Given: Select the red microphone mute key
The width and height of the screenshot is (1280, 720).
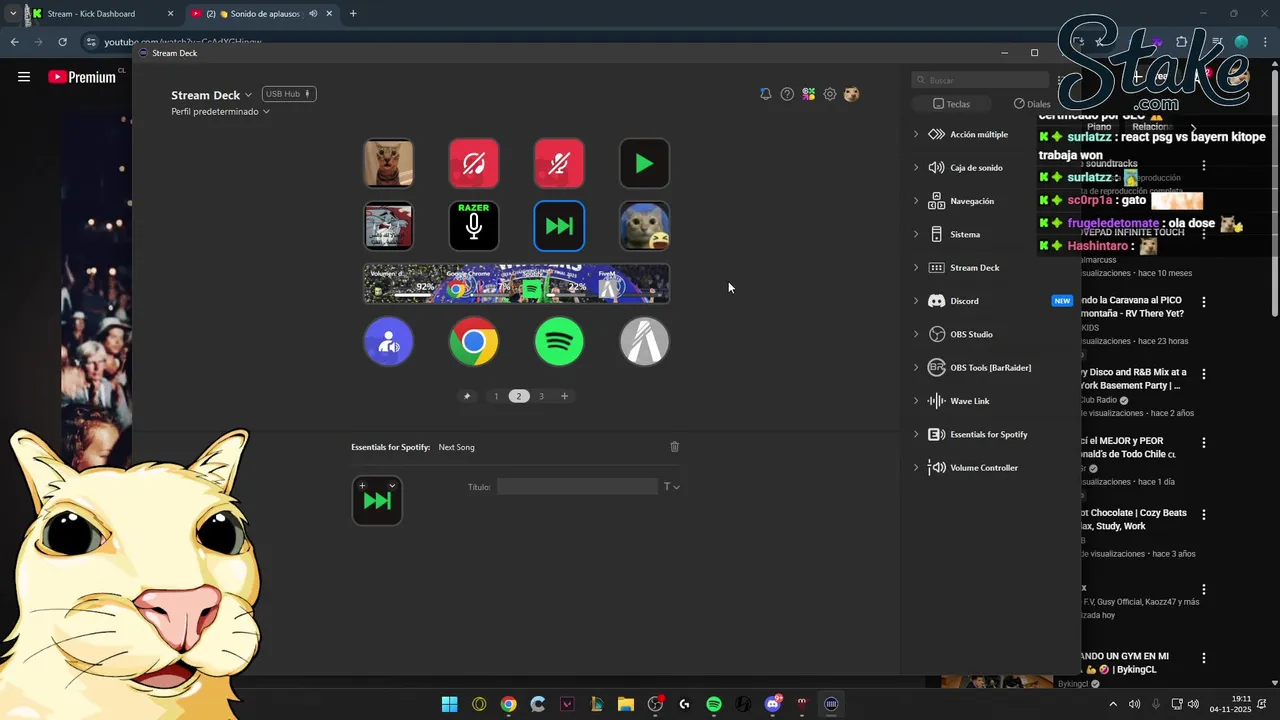Looking at the screenshot, I should click(559, 163).
